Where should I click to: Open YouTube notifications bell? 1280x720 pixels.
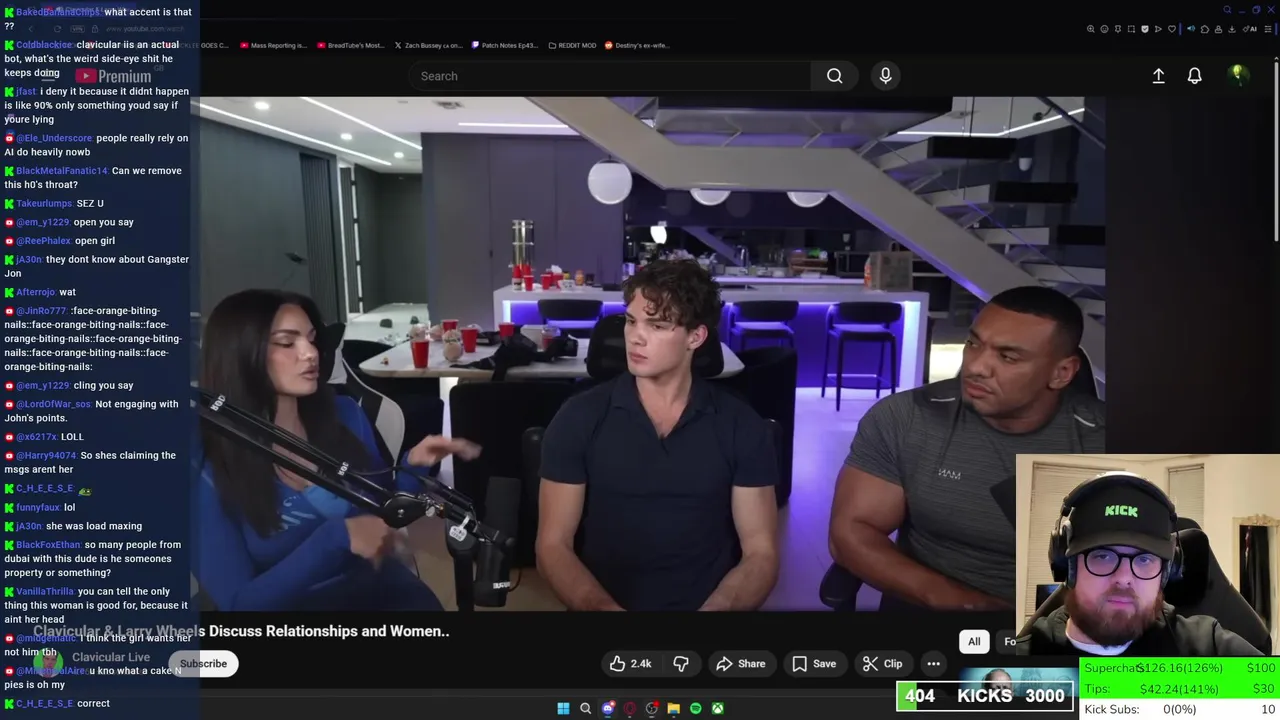coord(1194,76)
